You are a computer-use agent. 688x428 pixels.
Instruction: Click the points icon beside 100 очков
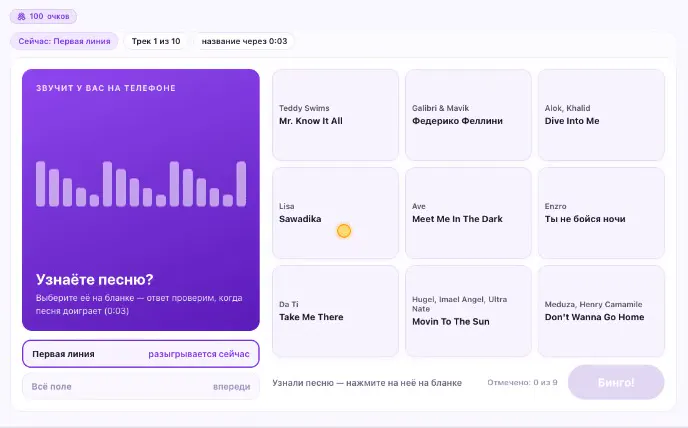[x=21, y=17]
